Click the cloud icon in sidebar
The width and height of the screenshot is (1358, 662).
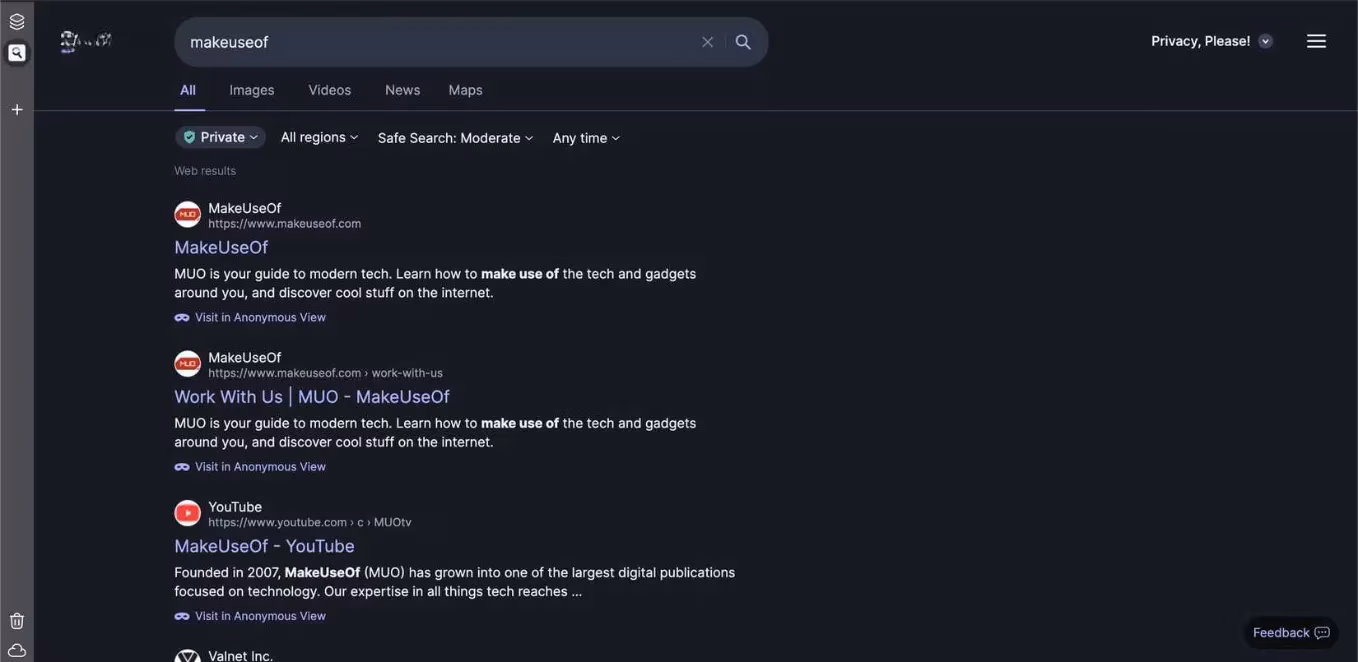[x=17, y=650]
